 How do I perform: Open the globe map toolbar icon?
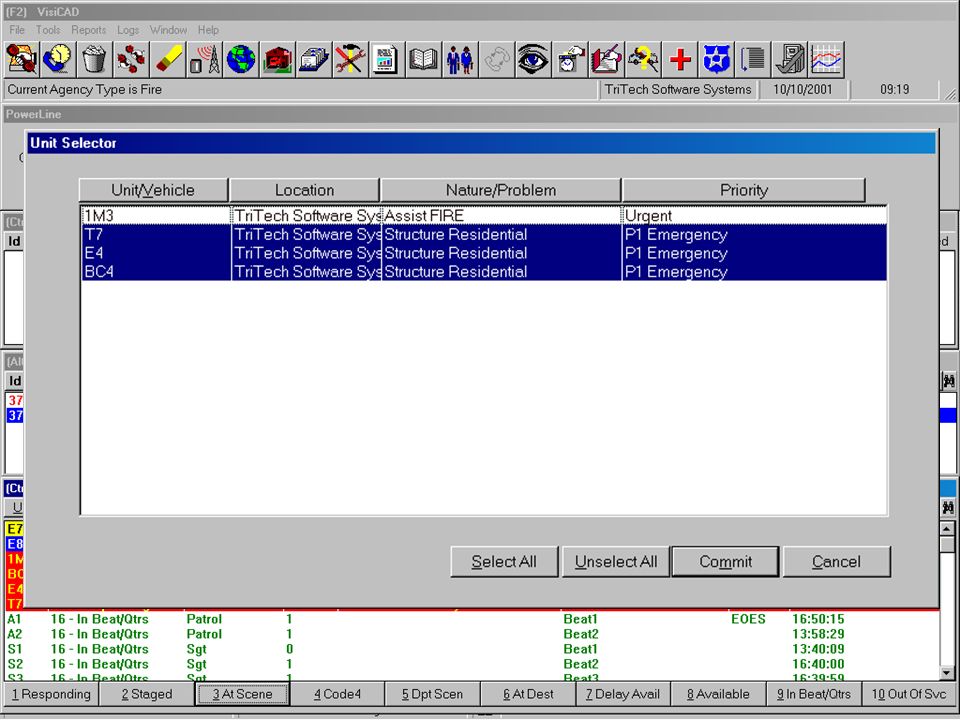(x=241, y=59)
